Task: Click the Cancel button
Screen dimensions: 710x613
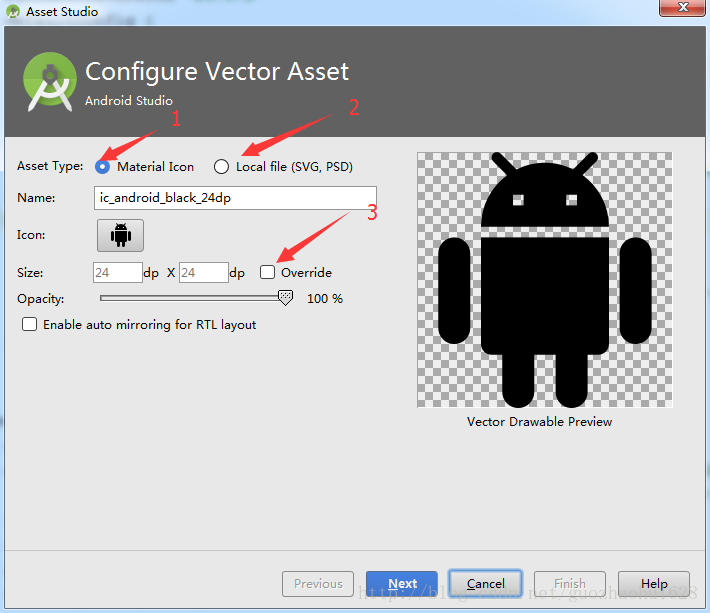Action: [x=485, y=584]
